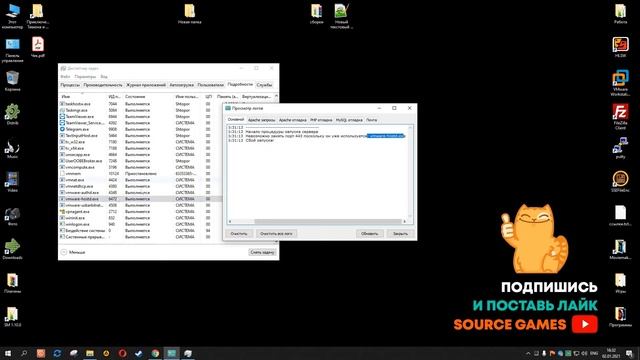Click Снять задачу button in Task Manager
Viewport: 640px width, 360px height.
coord(262,252)
